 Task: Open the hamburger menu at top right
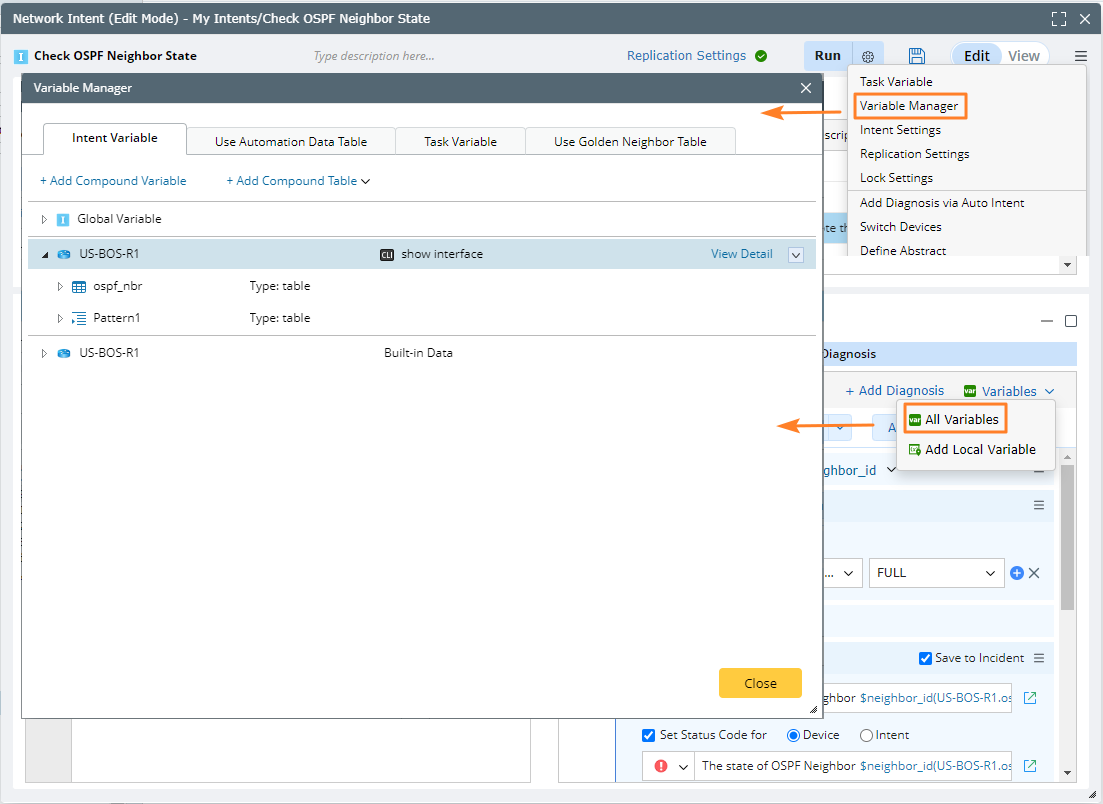(1081, 56)
